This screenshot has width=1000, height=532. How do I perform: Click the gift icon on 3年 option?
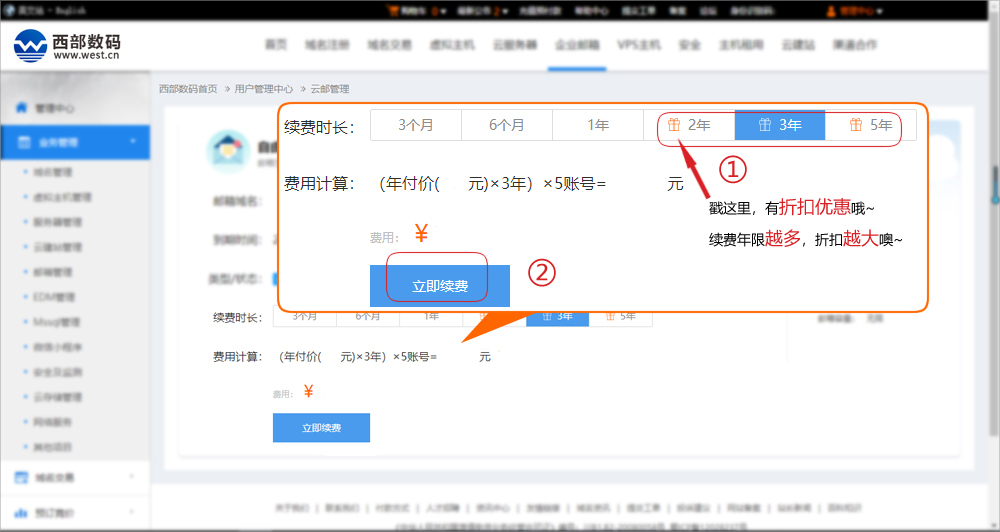(x=765, y=125)
